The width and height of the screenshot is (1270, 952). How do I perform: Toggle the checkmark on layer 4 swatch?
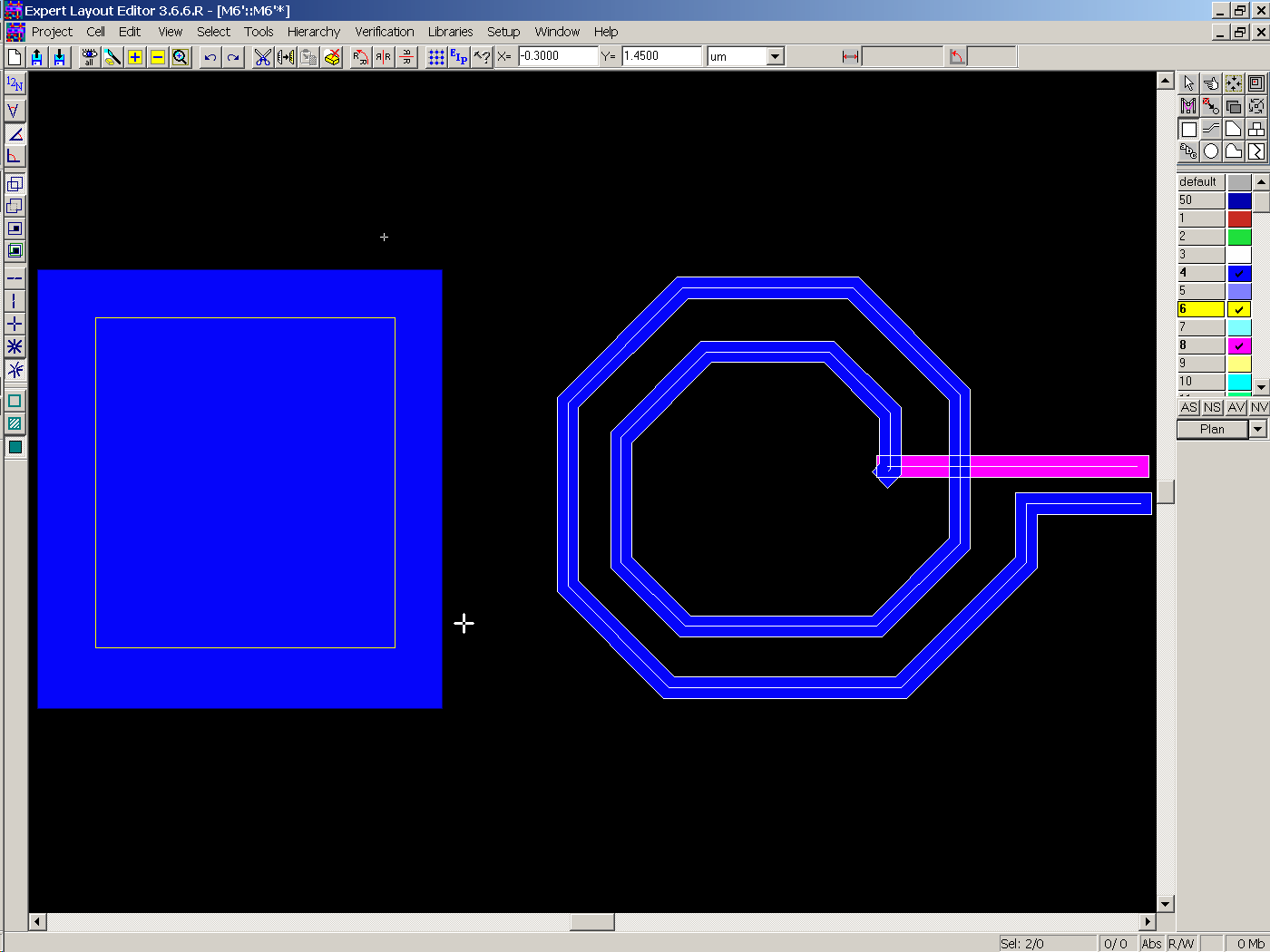point(1239,273)
